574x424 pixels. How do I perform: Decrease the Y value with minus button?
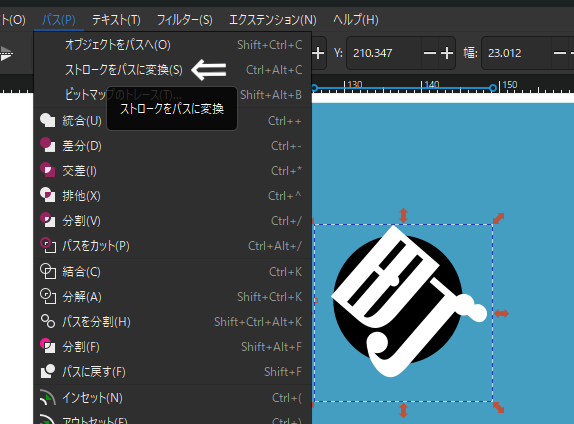click(x=430, y=53)
